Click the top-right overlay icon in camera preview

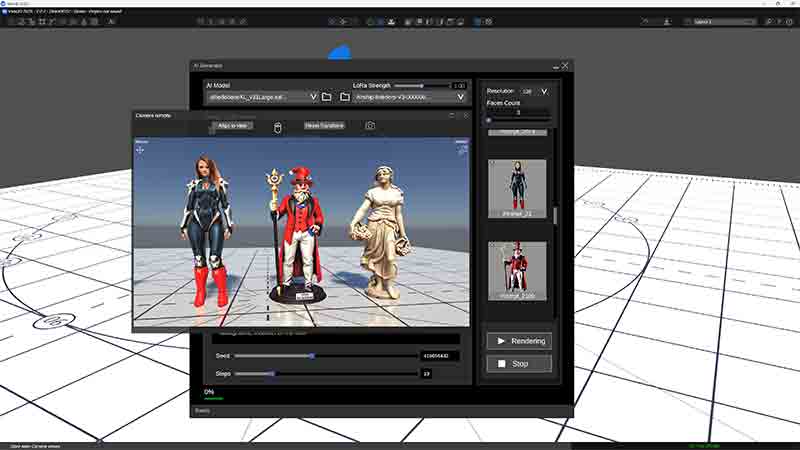pyautogui.click(x=462, y=150)
